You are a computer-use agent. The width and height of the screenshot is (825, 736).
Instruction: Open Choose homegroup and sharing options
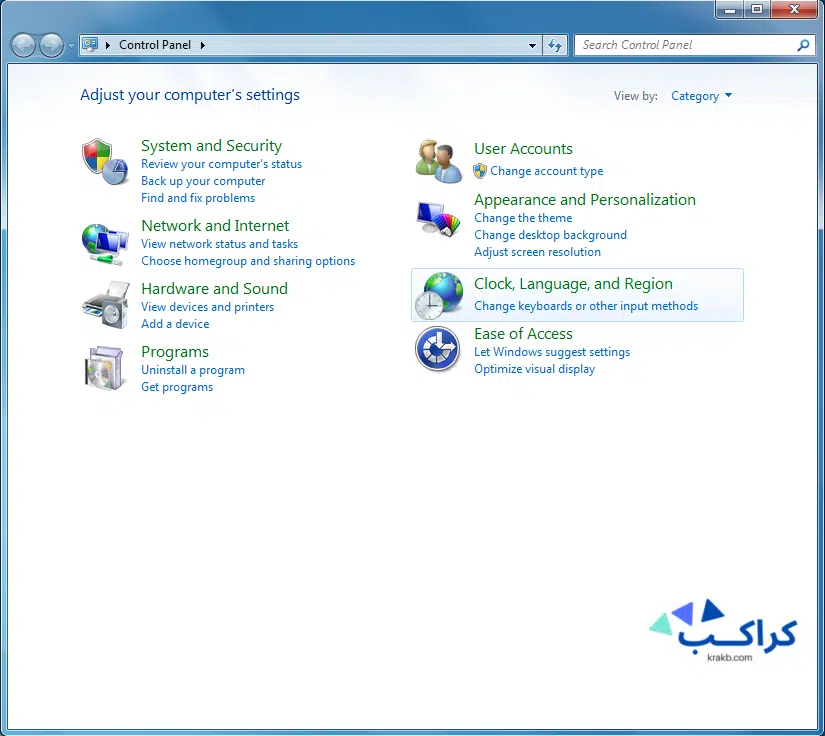pyautogui.click(x=248, y=261)
